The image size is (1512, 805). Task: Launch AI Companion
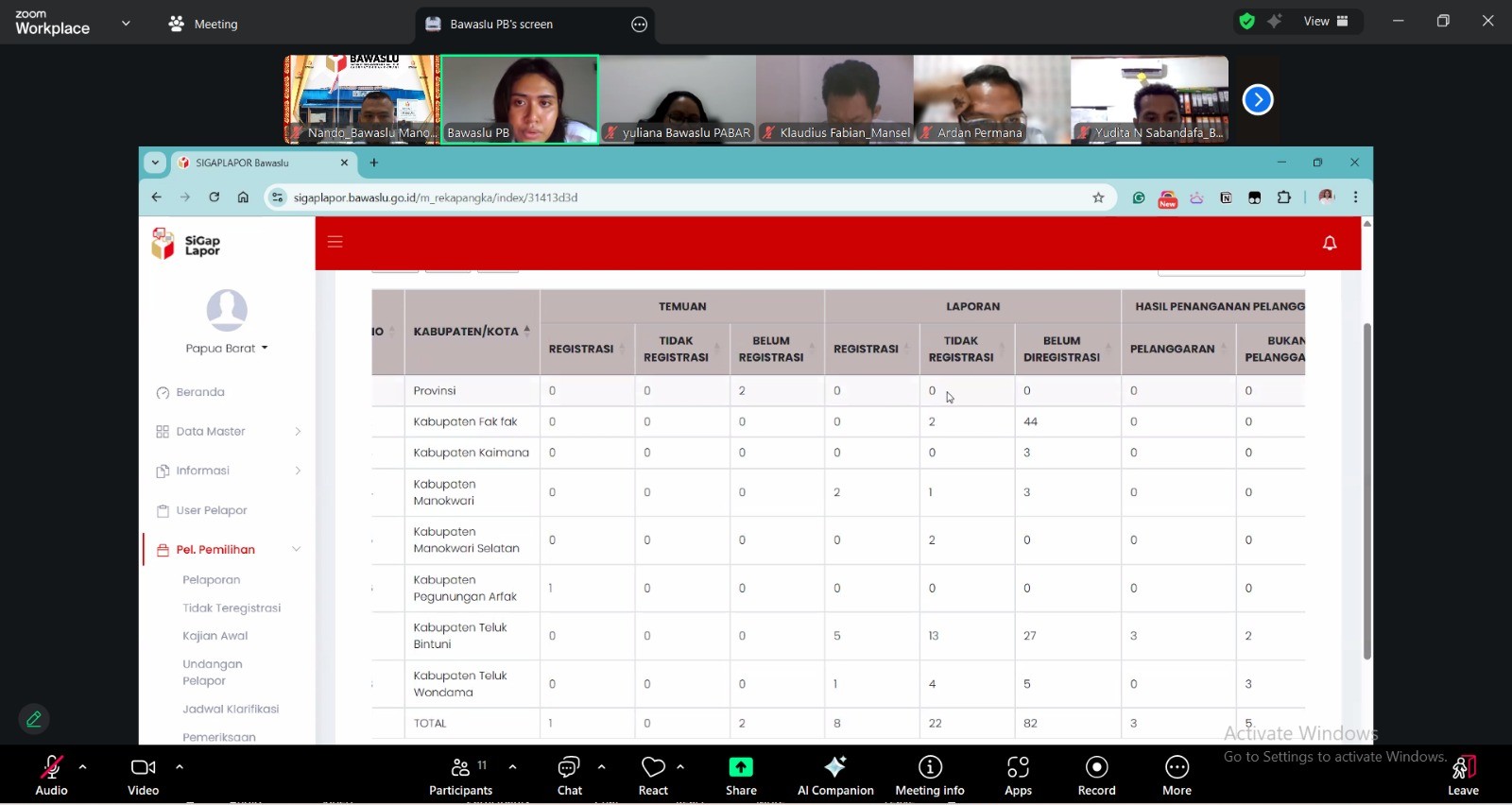835,775
